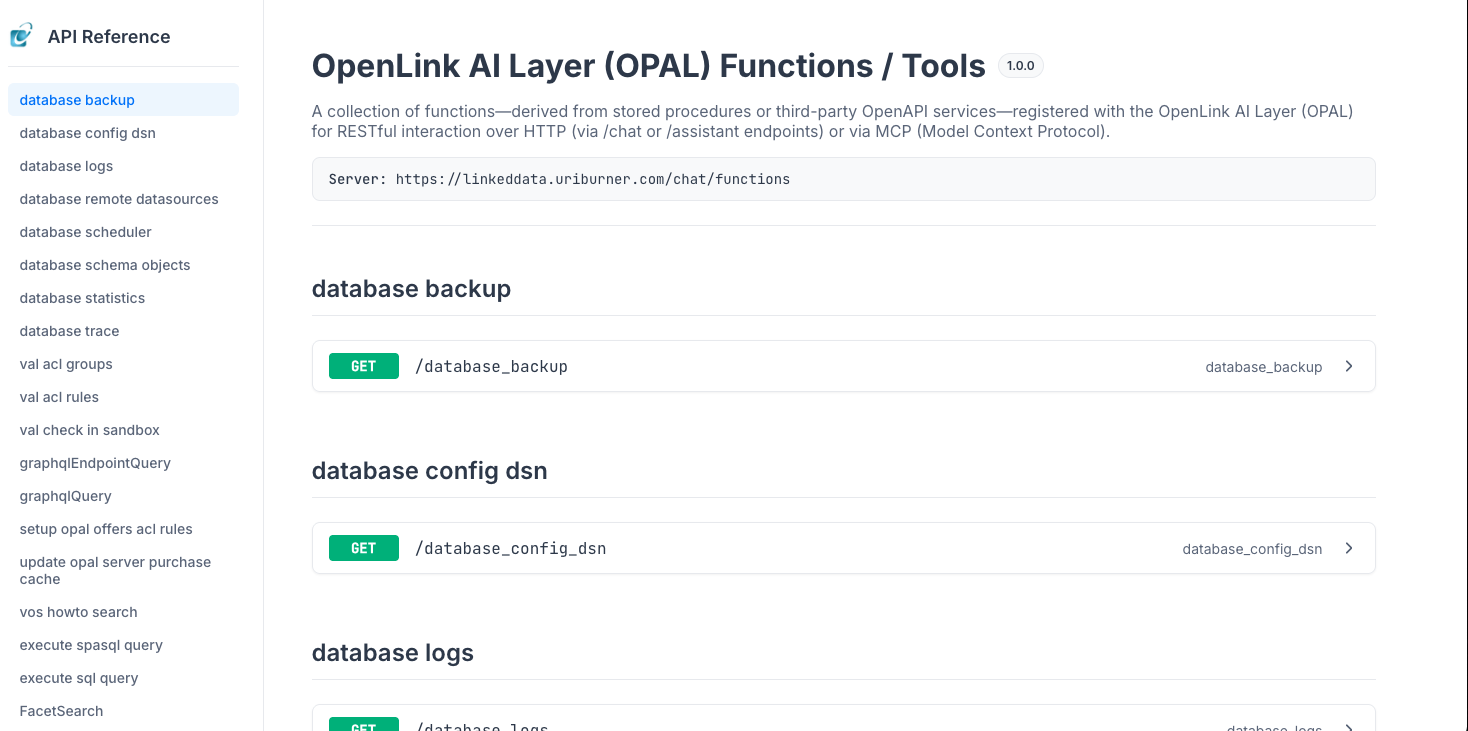Go to database logs sidebar item
Screen dimensions: 1468x731
point(123,166)
